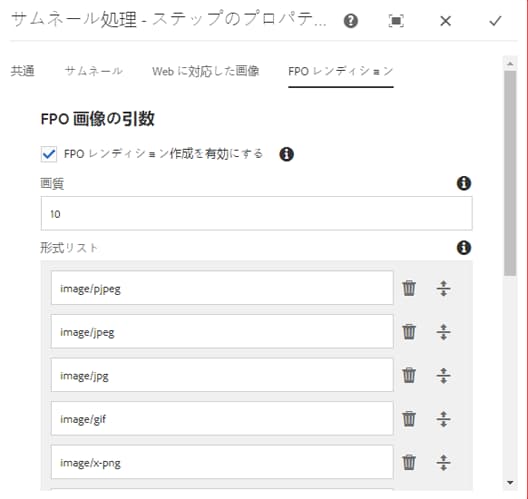Click the 画質 input field showing 10
The image size is (528, 499).
(256, 214)
